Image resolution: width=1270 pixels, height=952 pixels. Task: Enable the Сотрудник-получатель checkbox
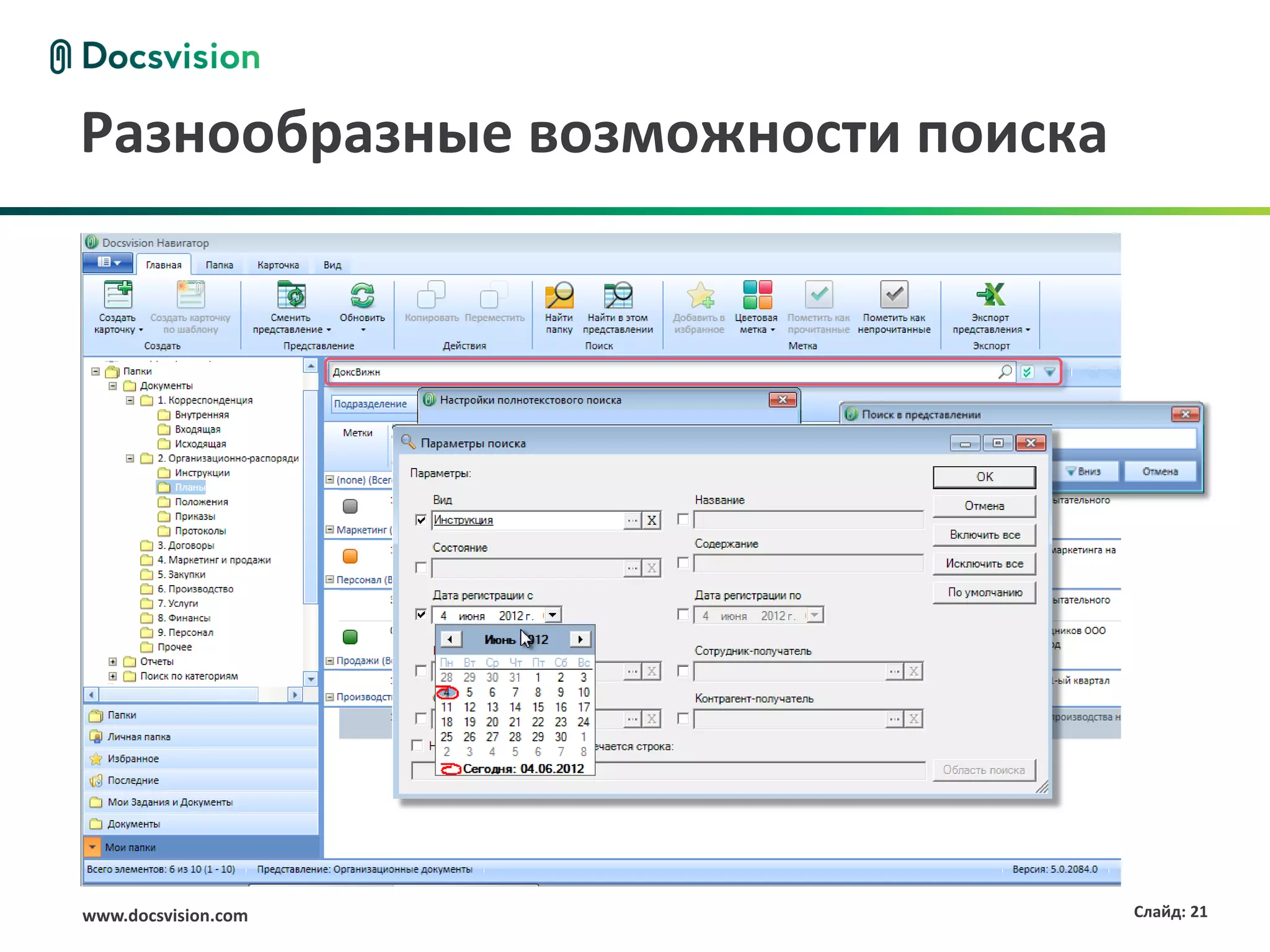[683, 671]
